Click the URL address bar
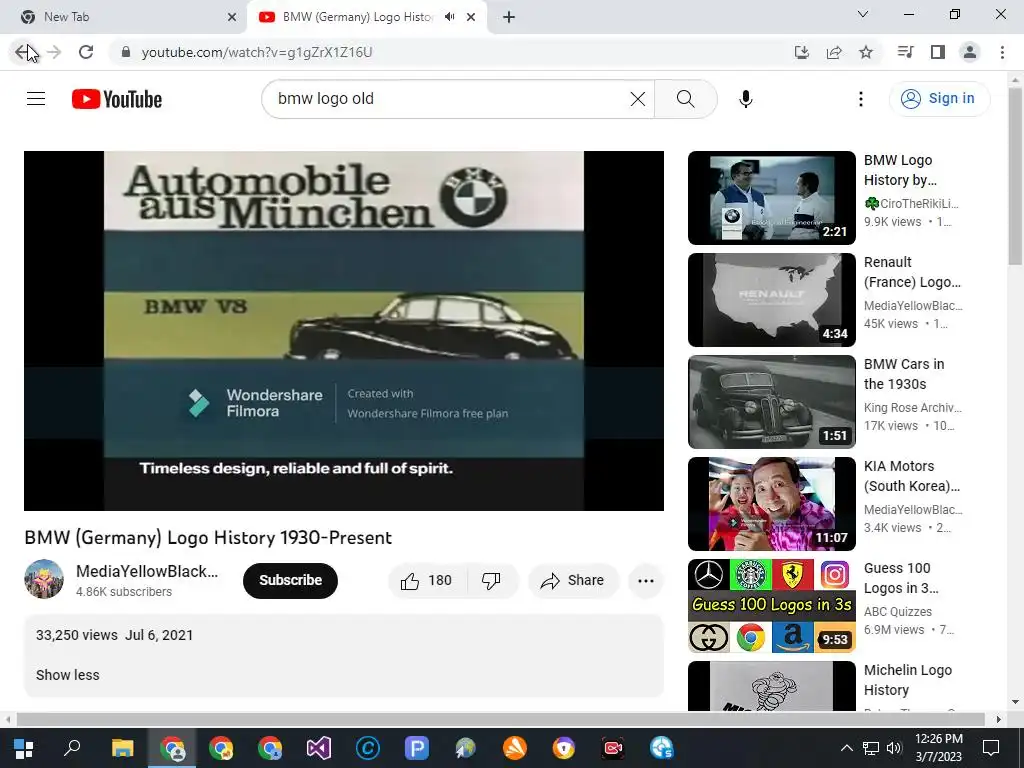1024x768 pixels. pos(451,52)
